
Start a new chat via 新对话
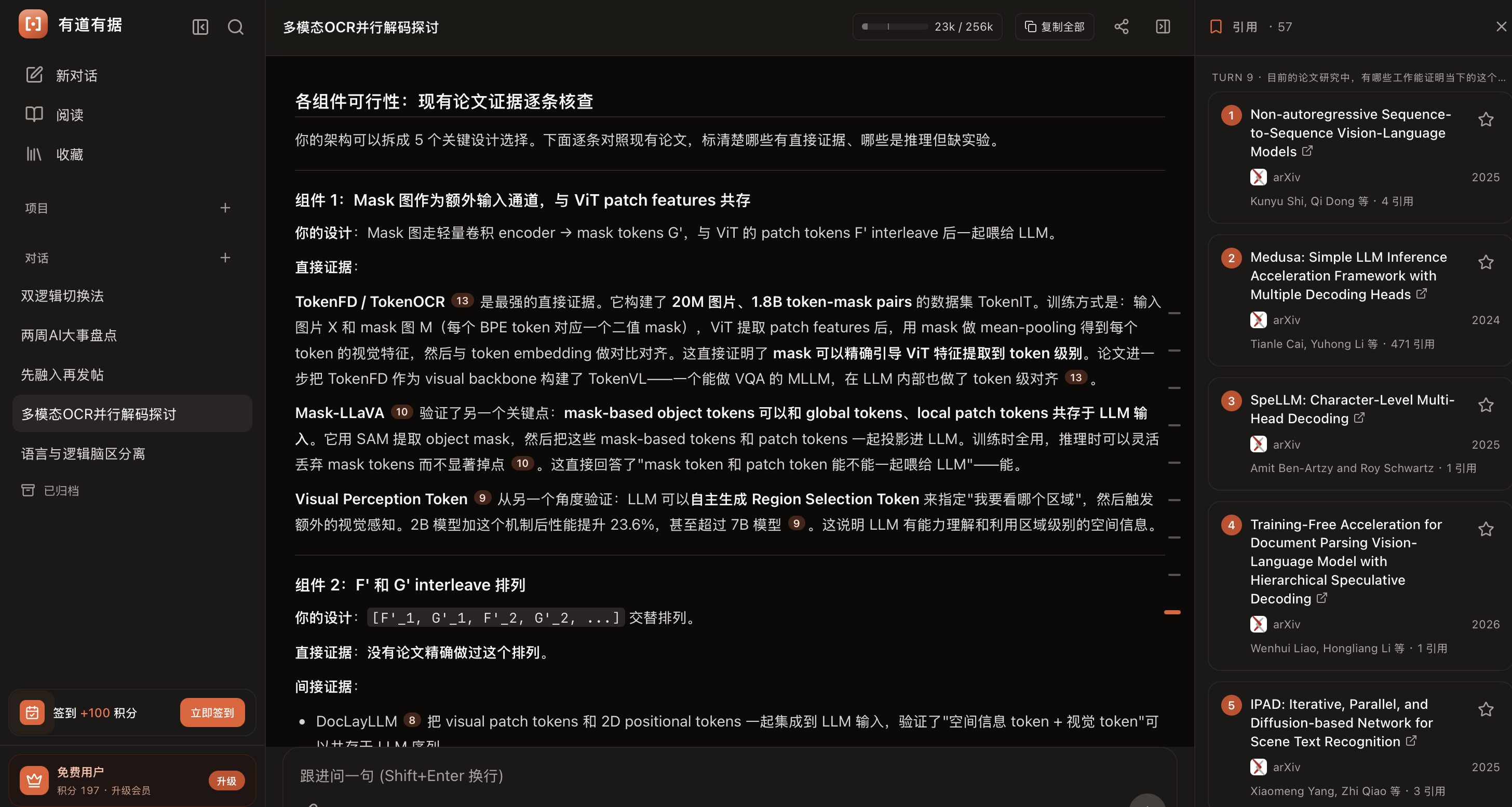(x=62, y=75)
